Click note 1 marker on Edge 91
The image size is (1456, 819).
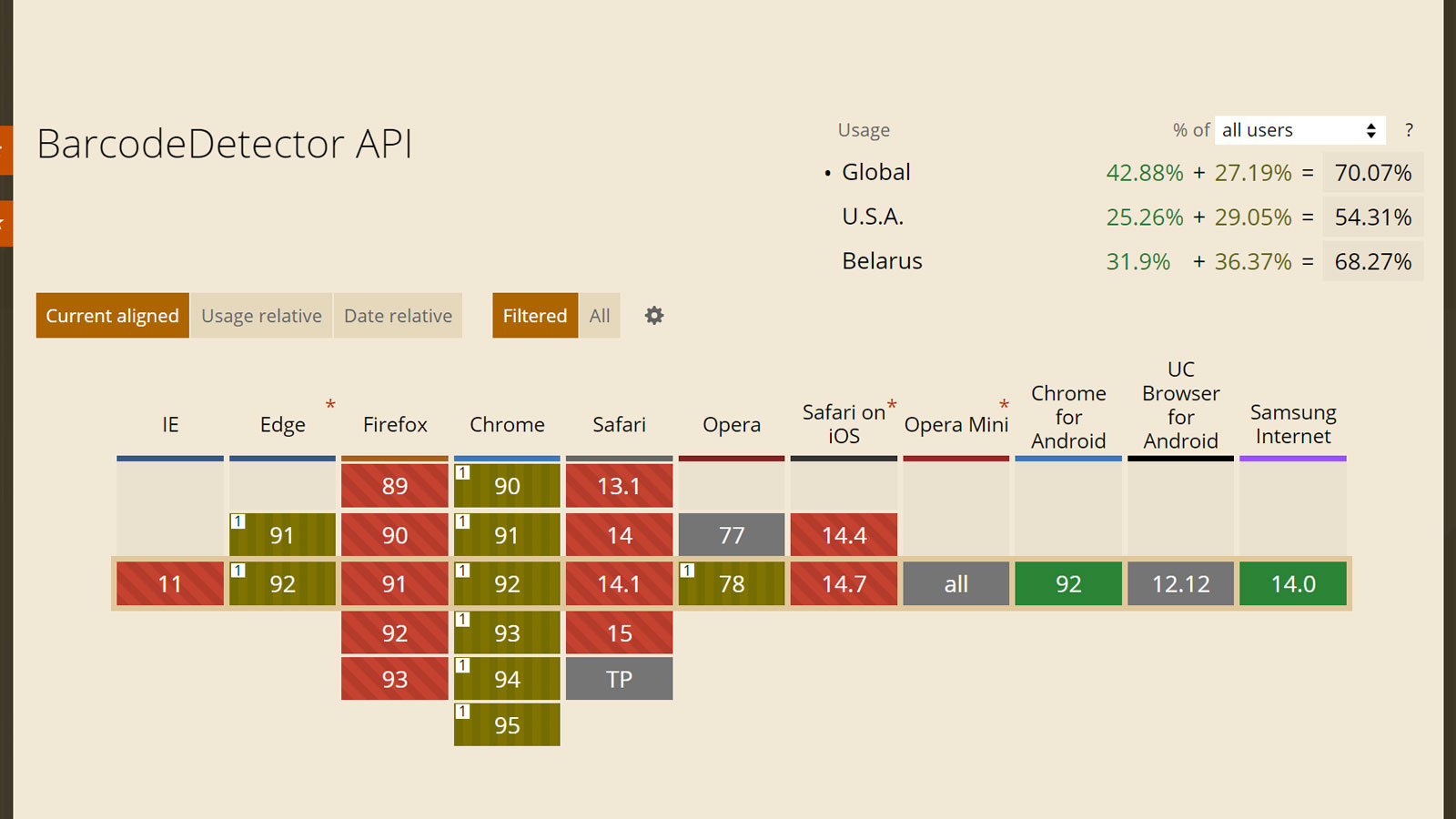coord(238,521)
